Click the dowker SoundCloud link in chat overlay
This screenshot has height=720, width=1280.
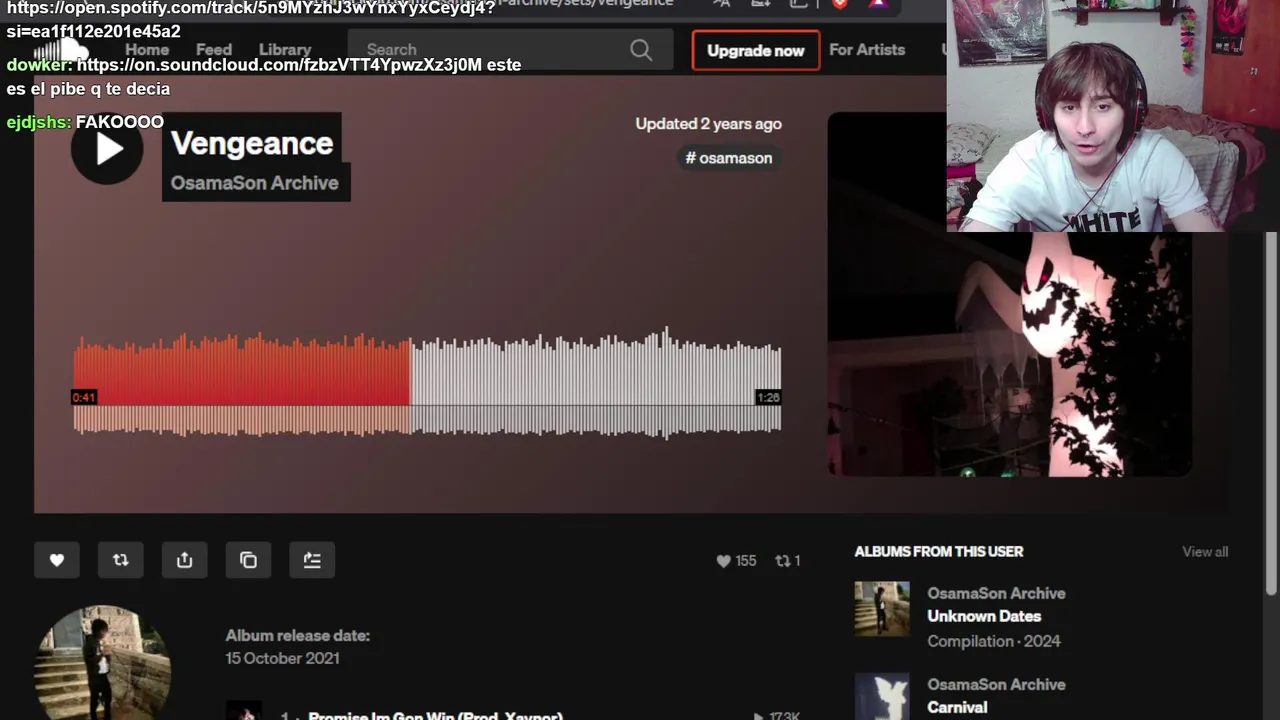[x=279, y=65]
